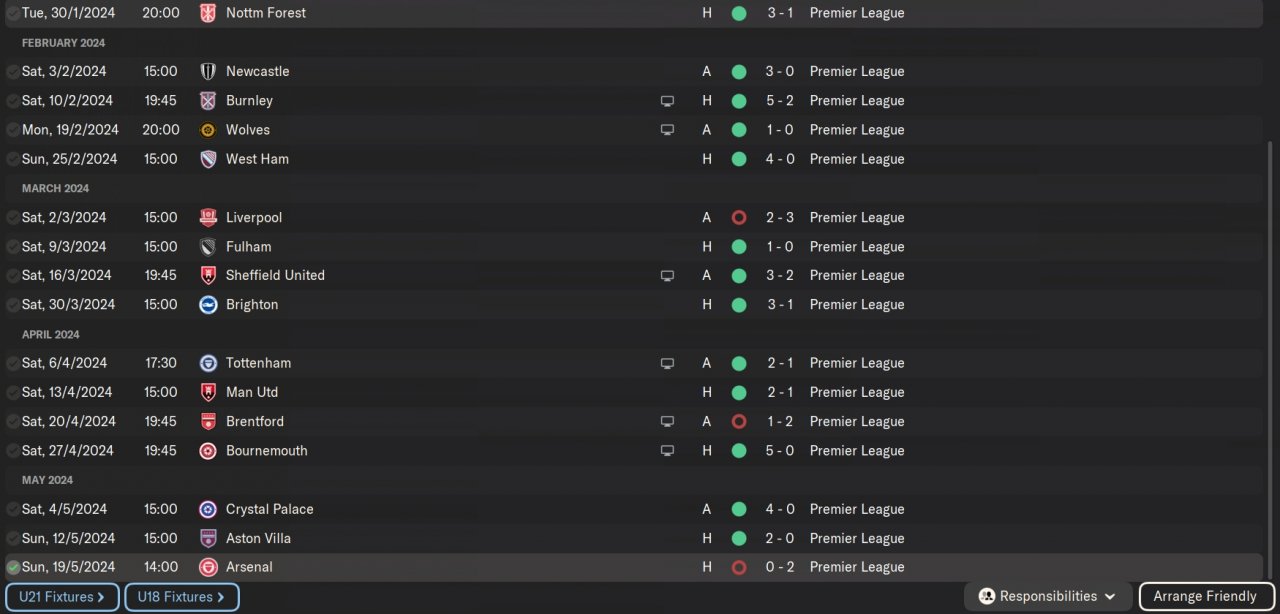Open the Responsibilities dropdown
Screen dimensions: 1280x614
(1048, 596)
